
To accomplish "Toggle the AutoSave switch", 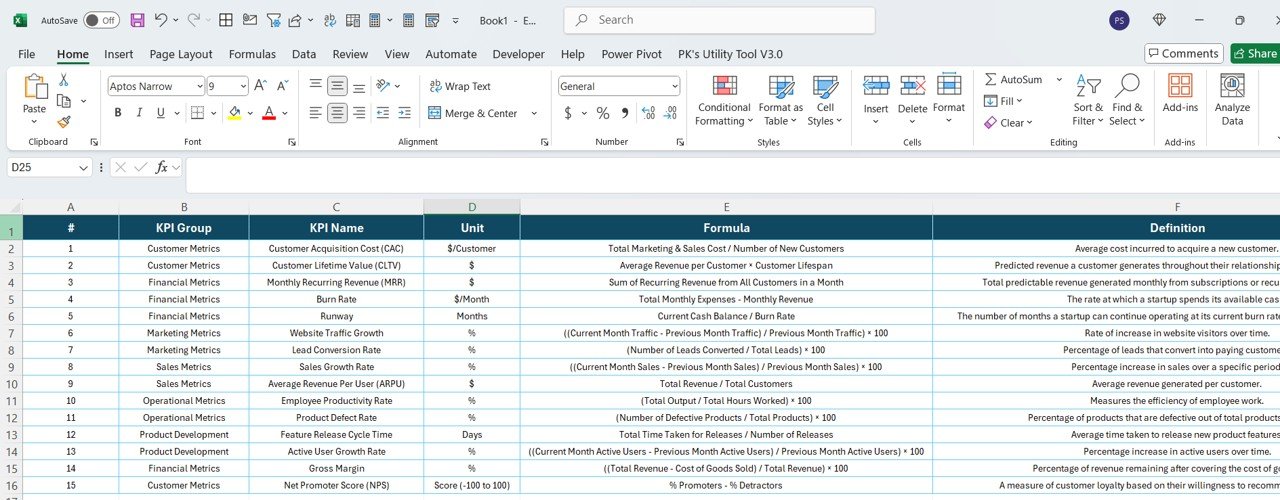I will coord(101,20).
